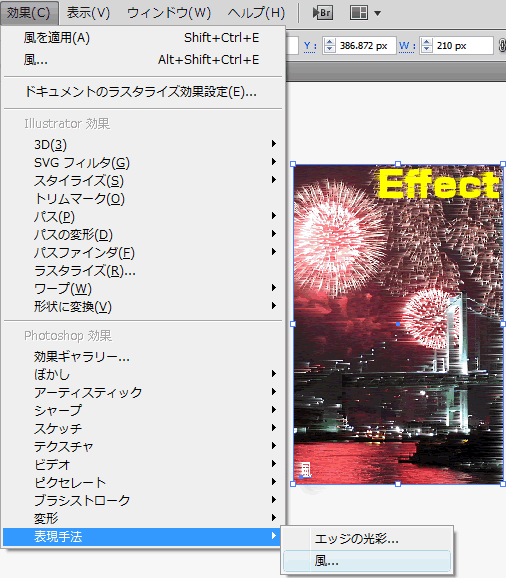Open the 表示(V) menu
Viewport: 506px width, 578px height.
click(88, 13)
